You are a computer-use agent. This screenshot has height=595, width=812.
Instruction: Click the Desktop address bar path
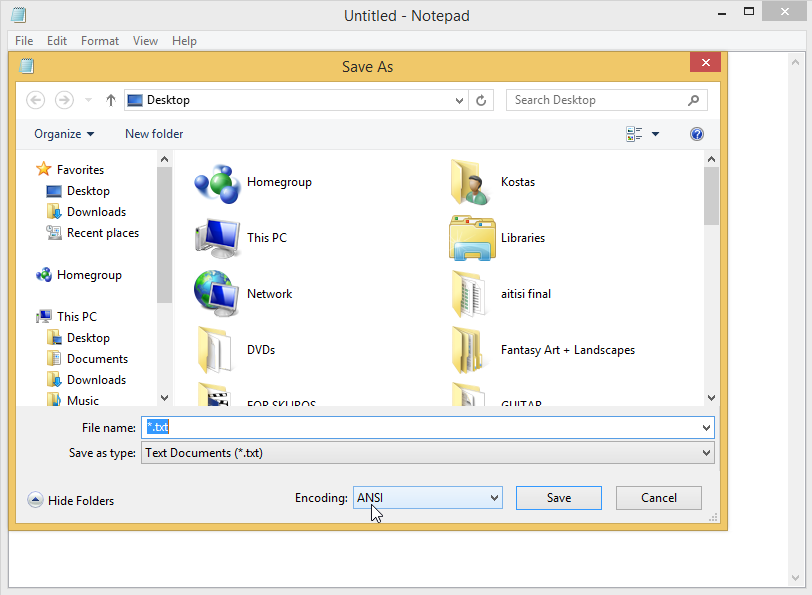point(168,100)
